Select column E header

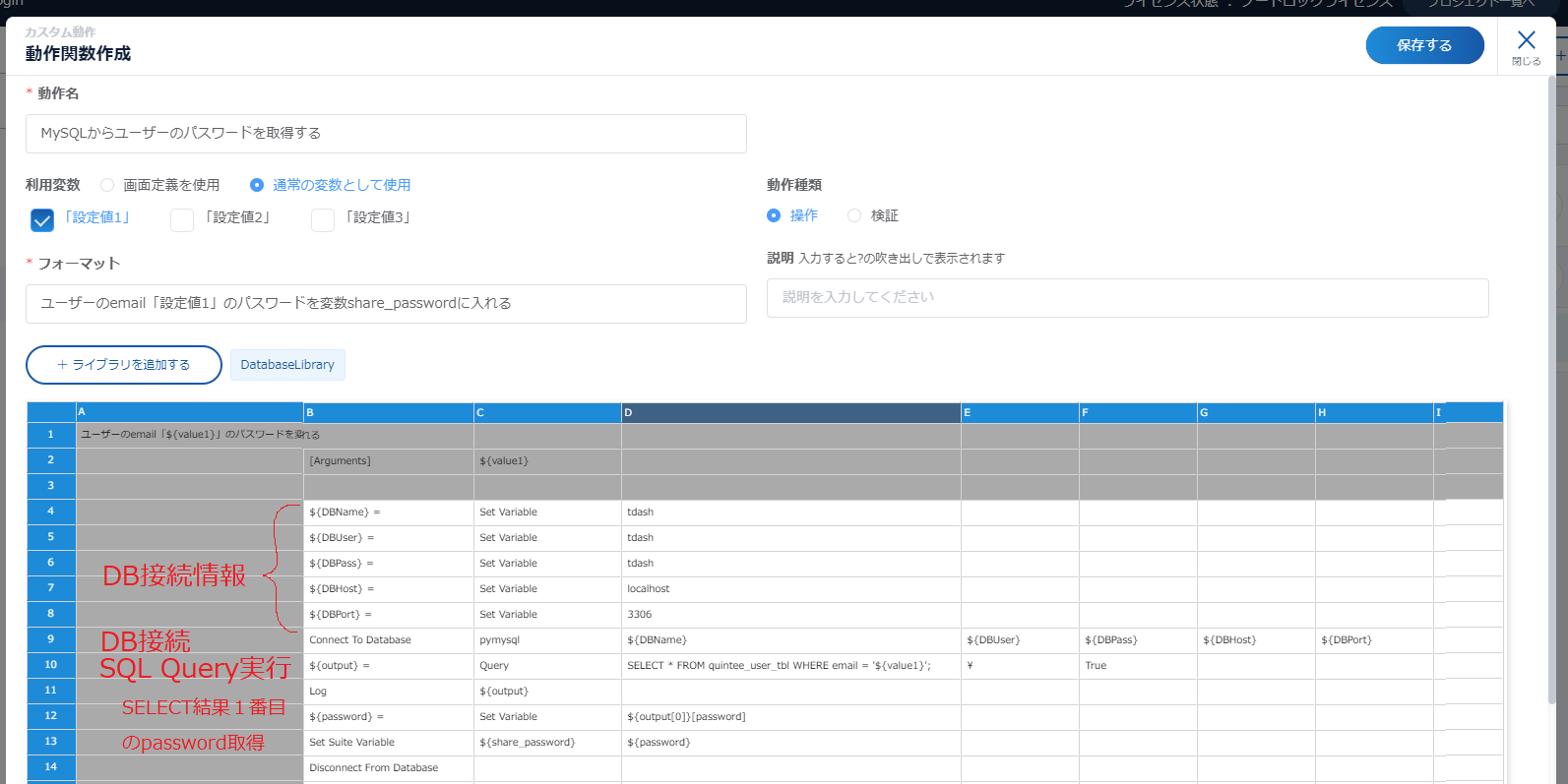point(1021,412)
